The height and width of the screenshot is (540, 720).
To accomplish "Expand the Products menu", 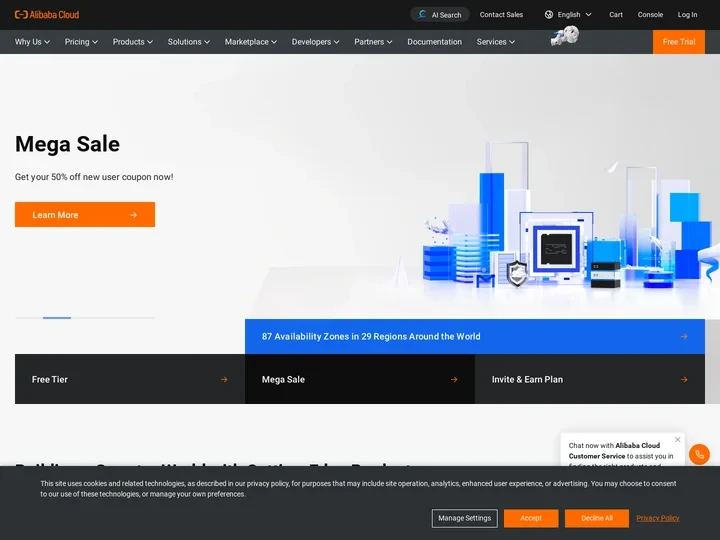I will [133, 42].
